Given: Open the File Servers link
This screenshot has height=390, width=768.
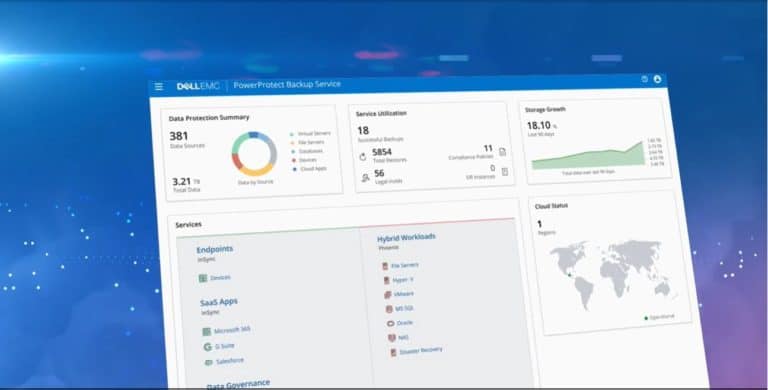Looking at the screenshot, I should (405, 265).
